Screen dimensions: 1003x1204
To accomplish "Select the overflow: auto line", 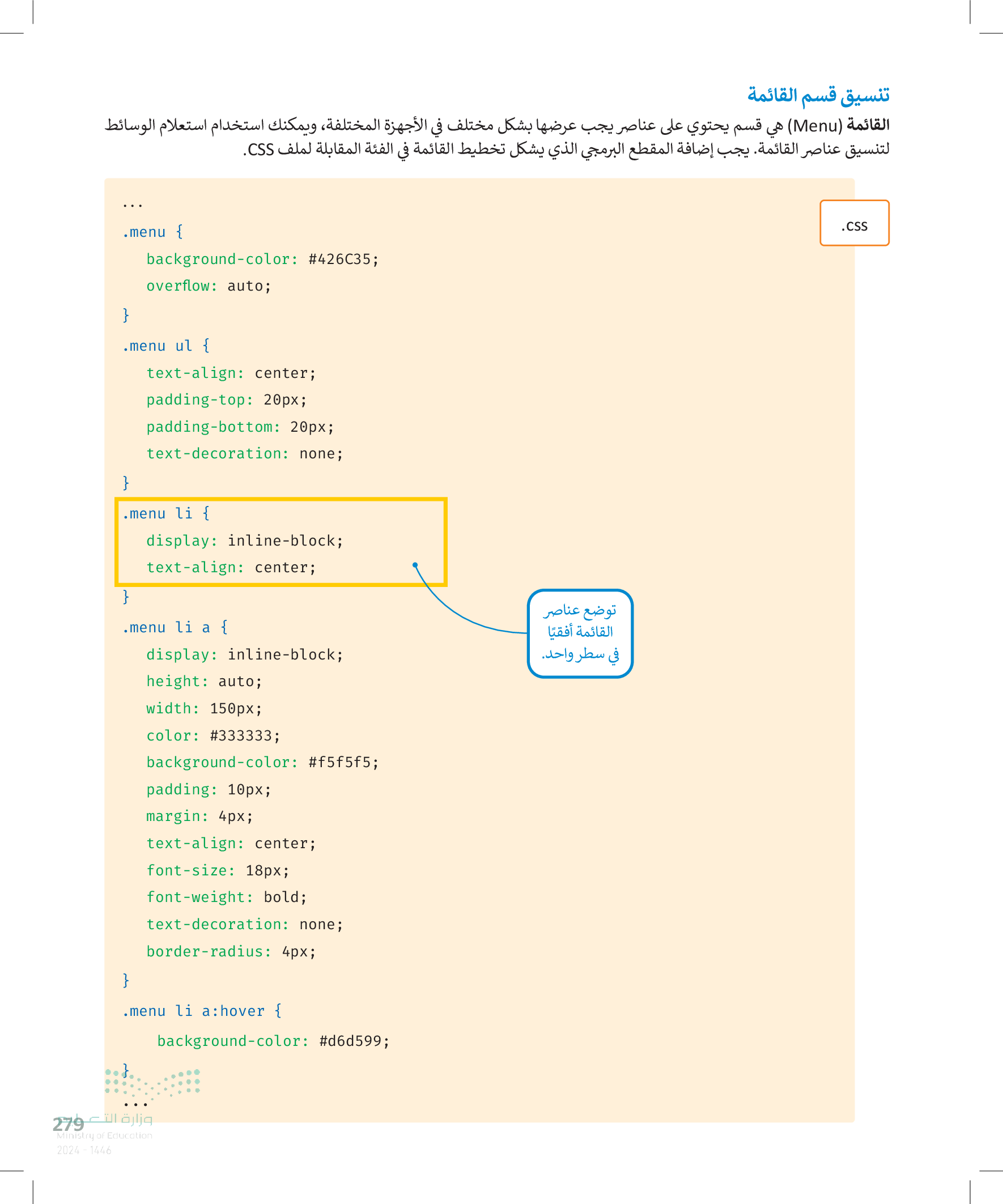I will pos(208,286).
